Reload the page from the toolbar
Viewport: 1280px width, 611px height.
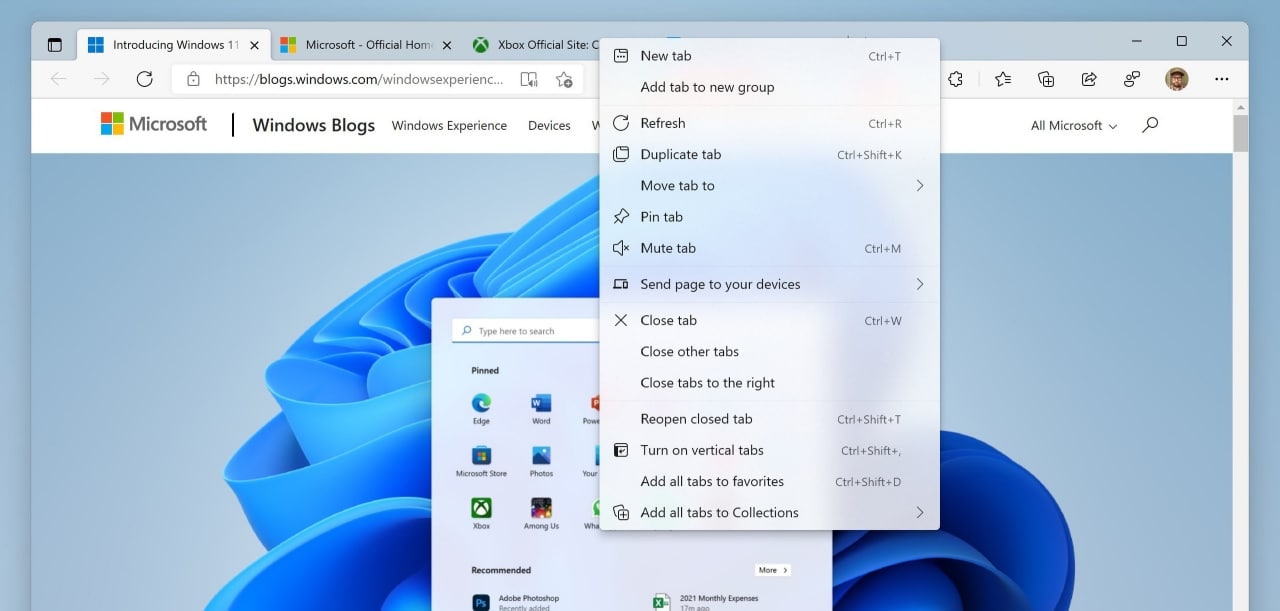[144, 79]
